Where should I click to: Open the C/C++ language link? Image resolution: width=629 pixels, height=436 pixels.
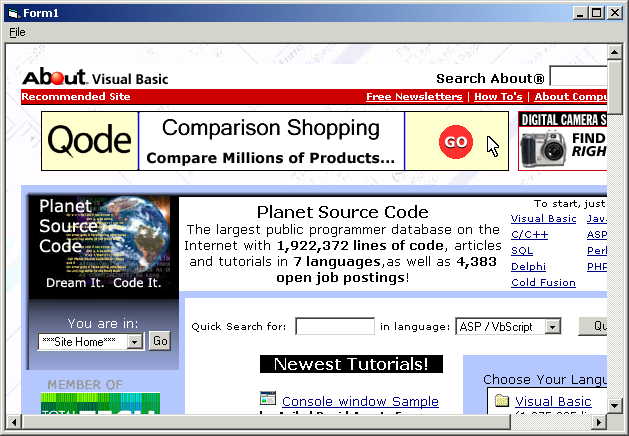530,235
